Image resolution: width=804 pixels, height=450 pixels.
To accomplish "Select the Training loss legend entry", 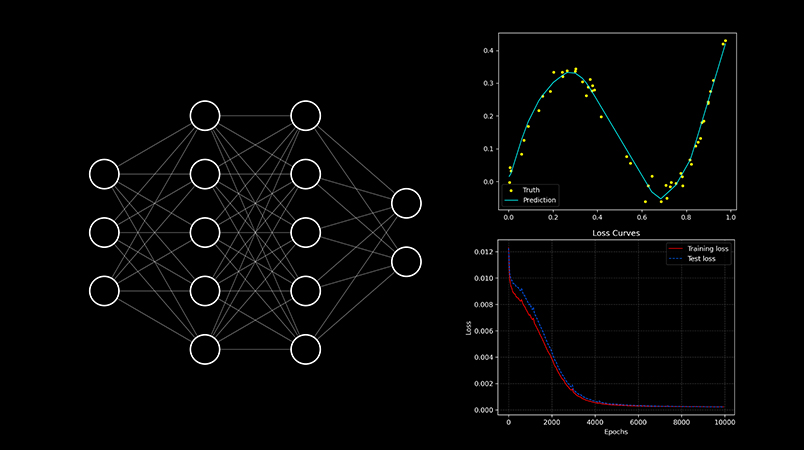I will tap(707, 249).
